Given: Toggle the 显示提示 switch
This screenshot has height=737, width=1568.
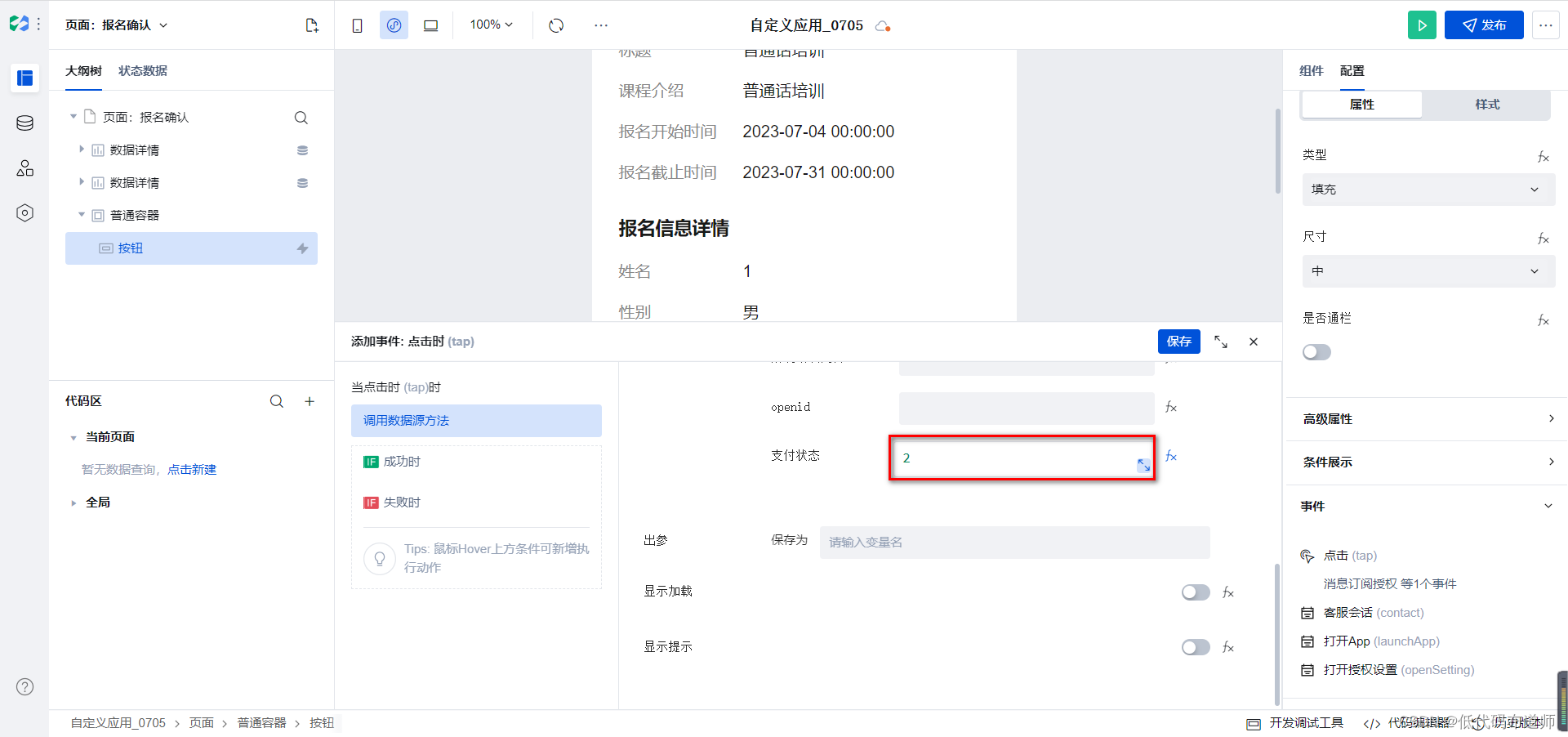Looking at the screenshot, I should pyautogui.click(x=1196, y=647).
